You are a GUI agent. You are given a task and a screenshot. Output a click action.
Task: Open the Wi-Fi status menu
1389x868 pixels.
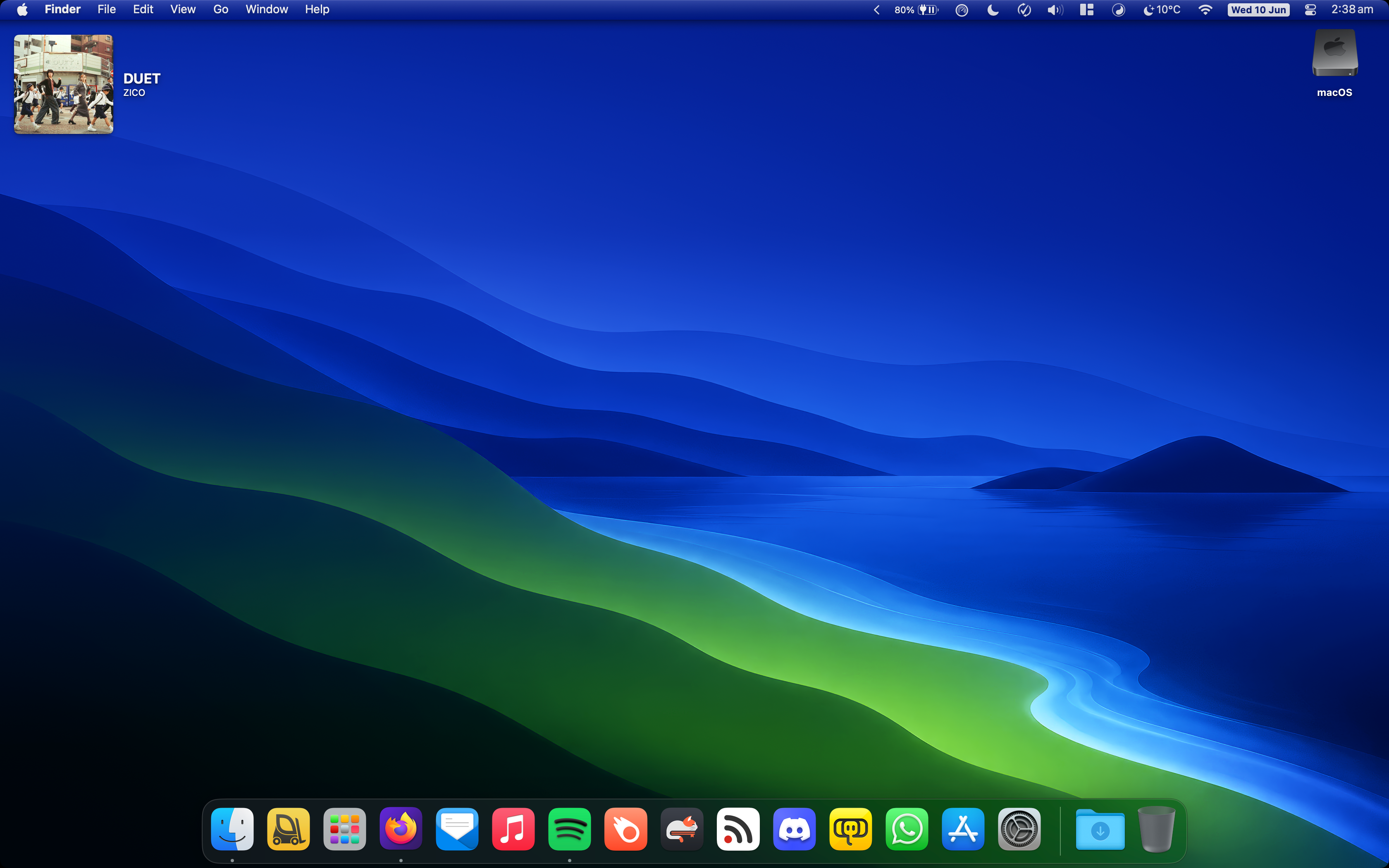click(x=1205, y=10)
